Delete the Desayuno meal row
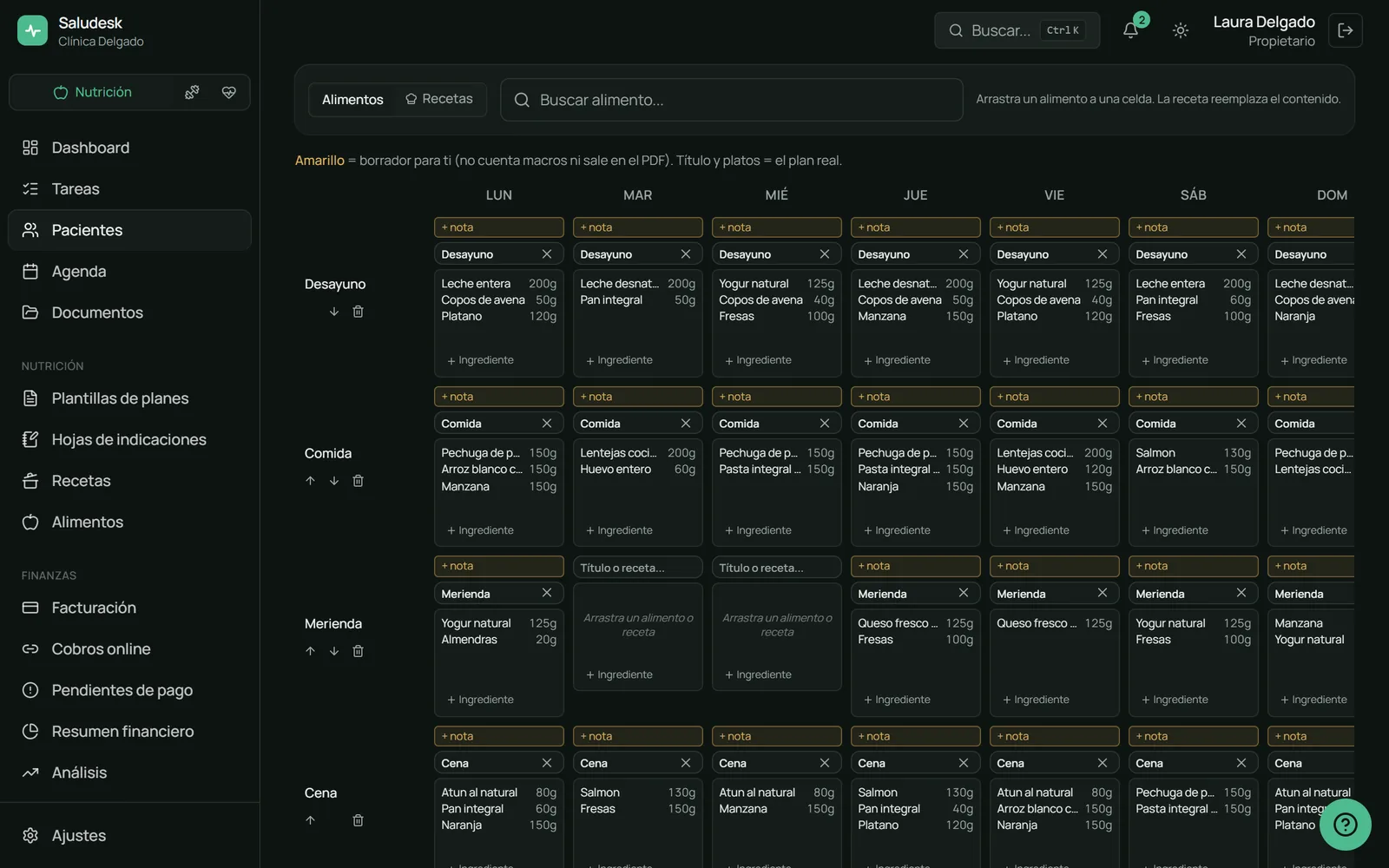 tap(358, 312)
